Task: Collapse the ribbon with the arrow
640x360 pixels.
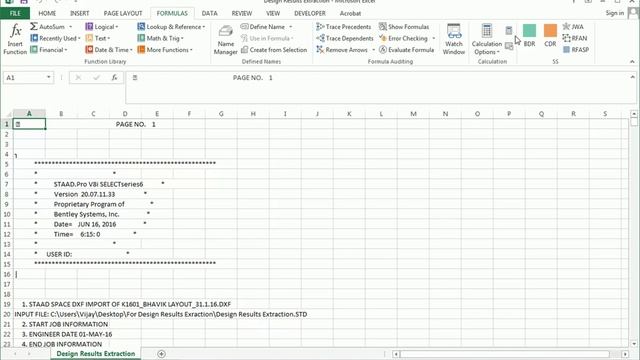Action: 632,62
